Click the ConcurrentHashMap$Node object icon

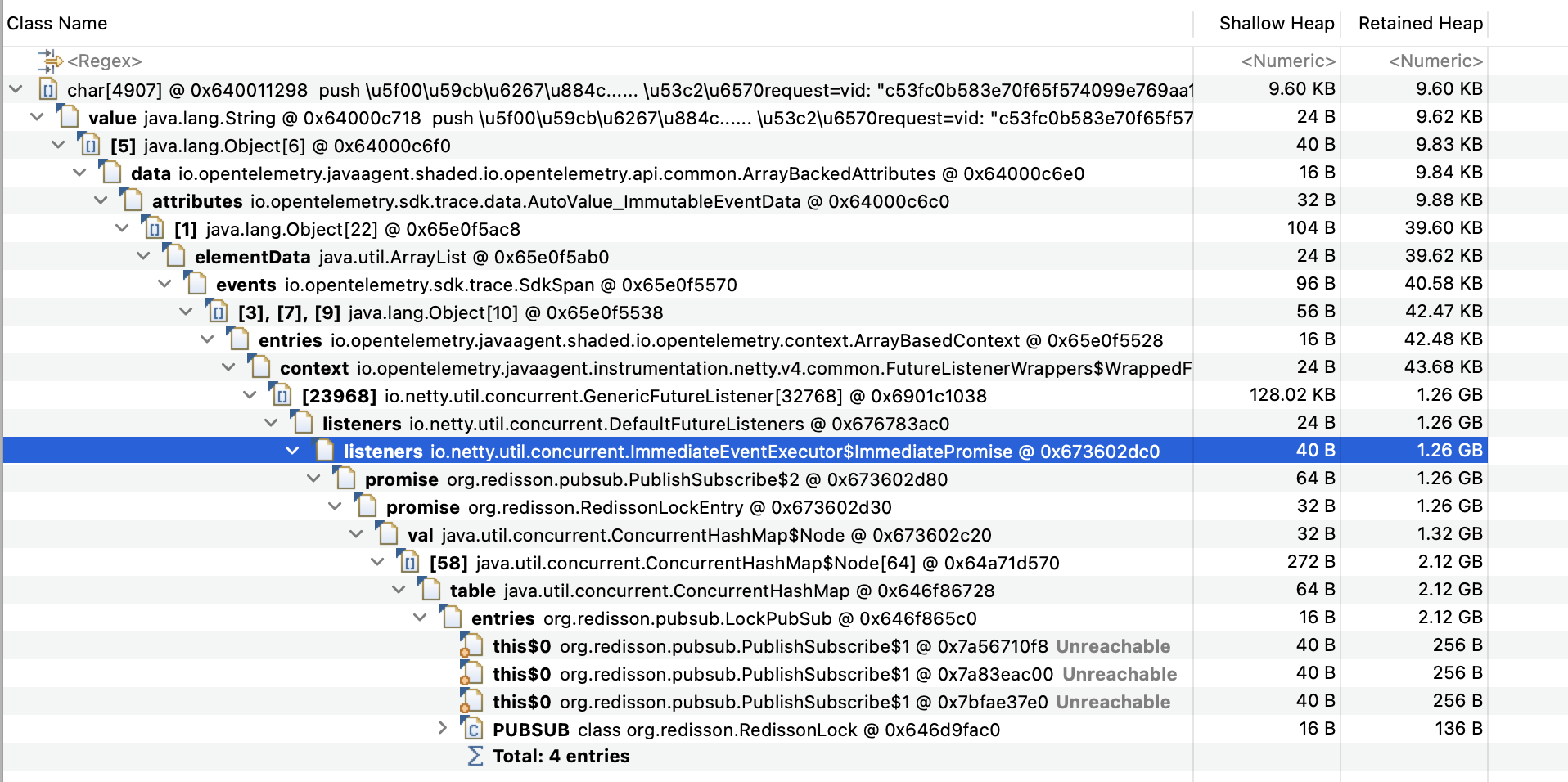(x=388, y=533)
